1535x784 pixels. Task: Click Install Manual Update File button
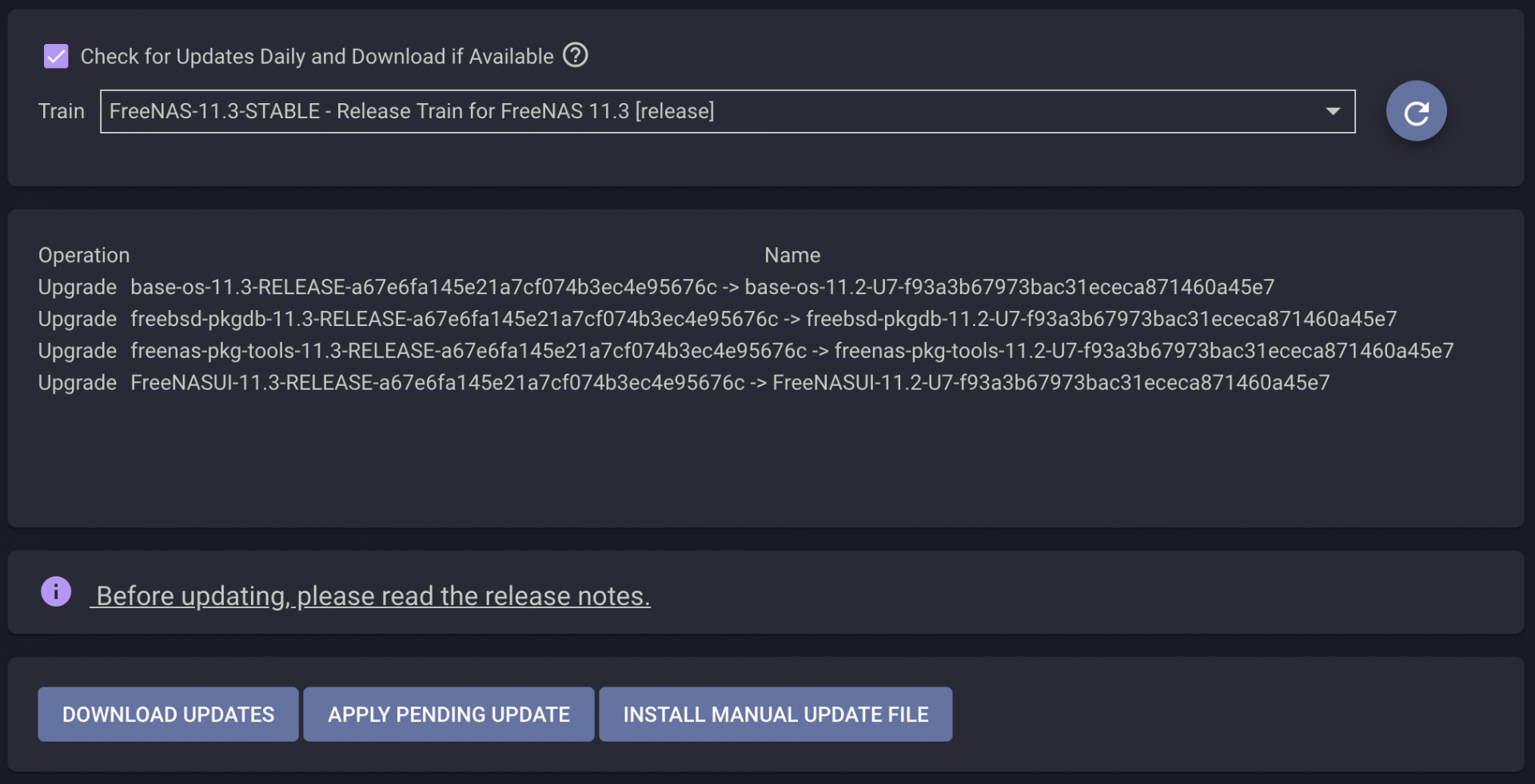(775, 714)
